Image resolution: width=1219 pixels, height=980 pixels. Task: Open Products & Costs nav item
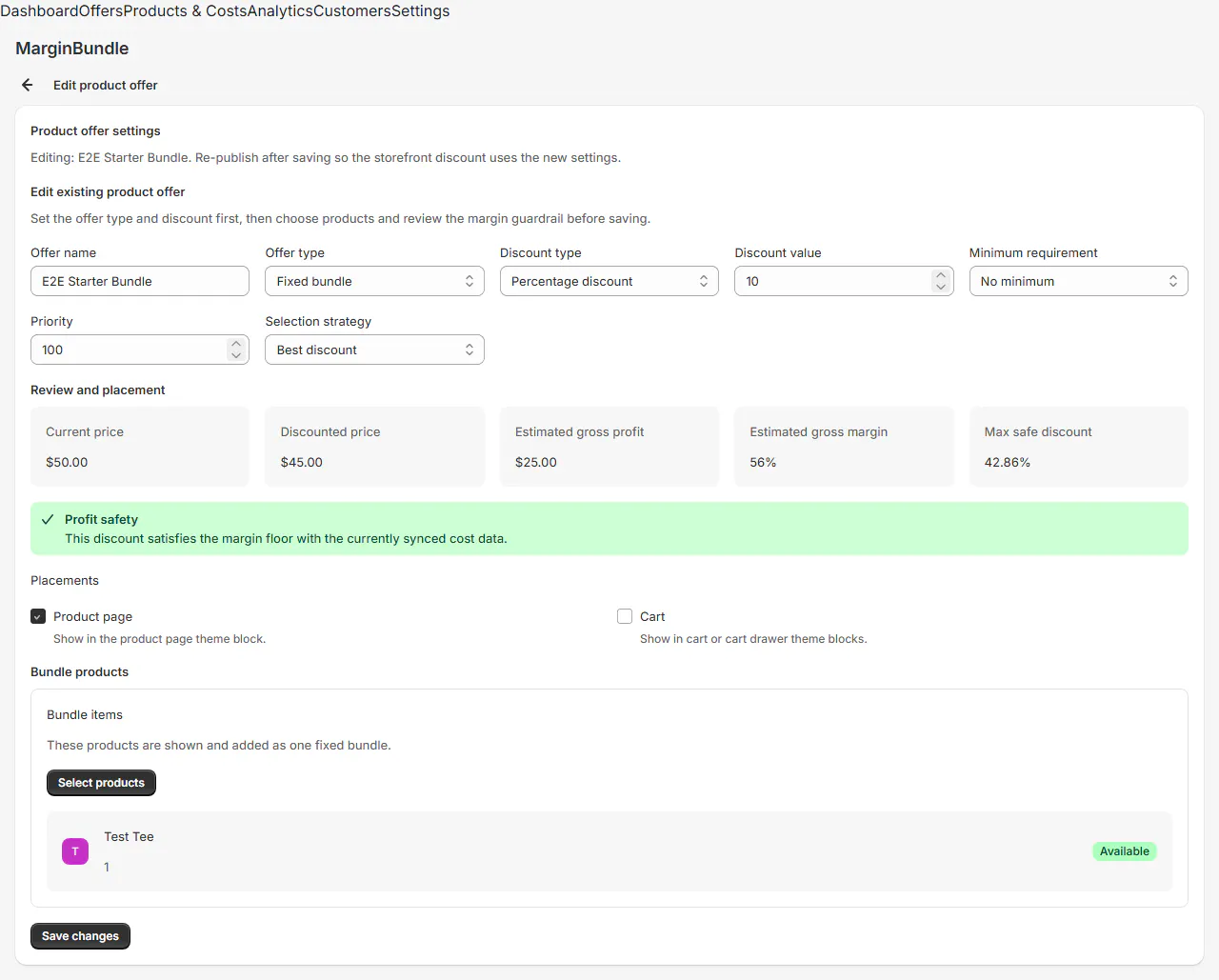point(187,11)
